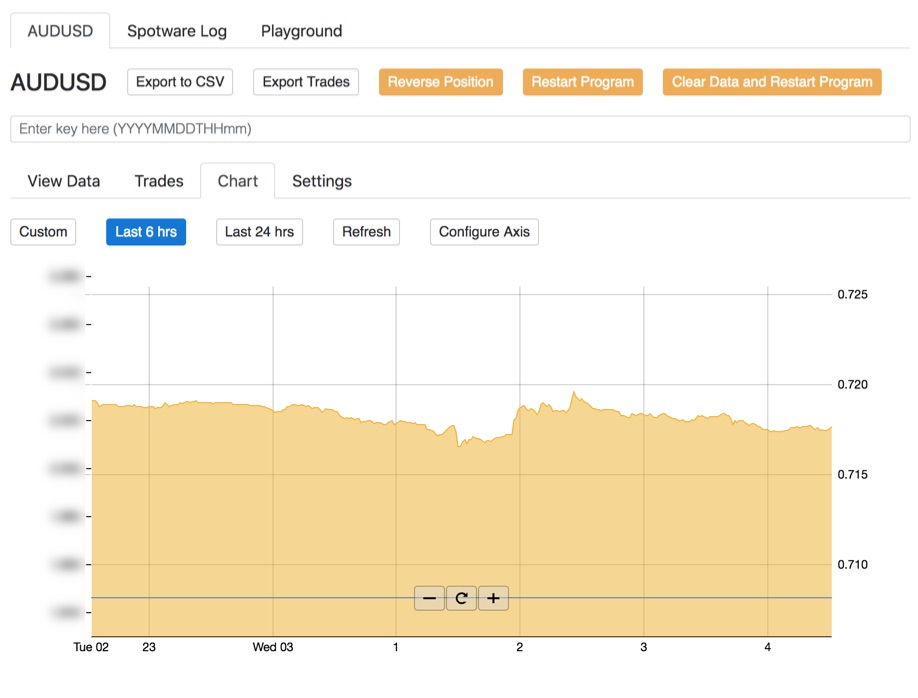Open the Playground tab
918x698 pixels.
[301, 31]
